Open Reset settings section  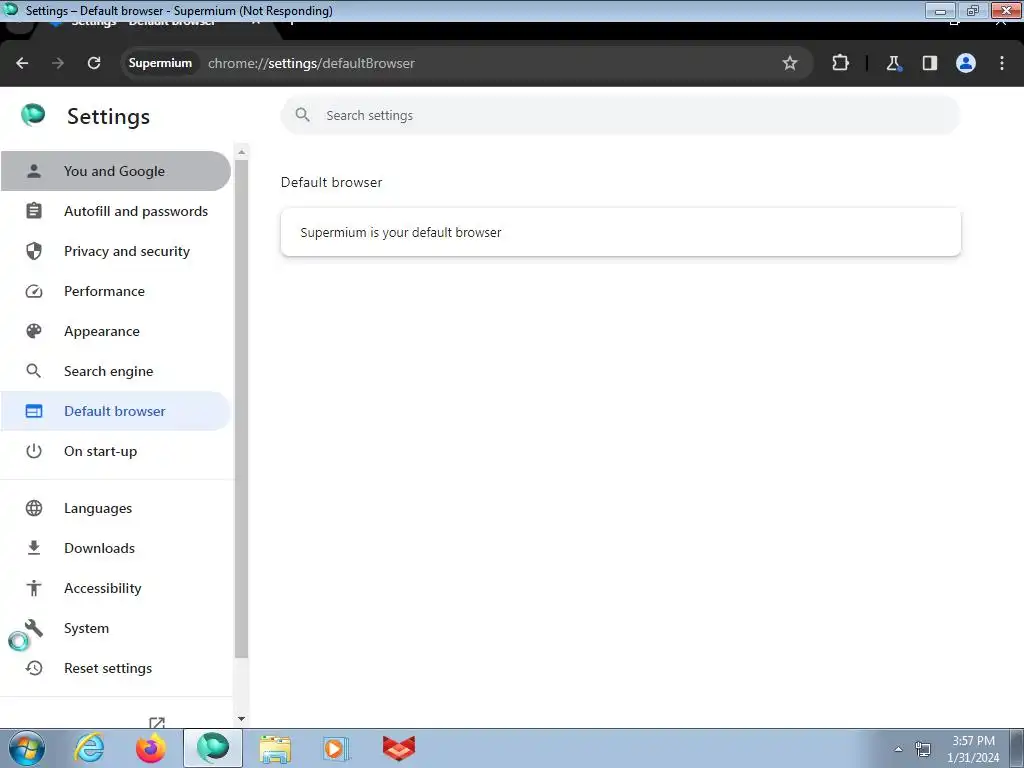(116, 668)
